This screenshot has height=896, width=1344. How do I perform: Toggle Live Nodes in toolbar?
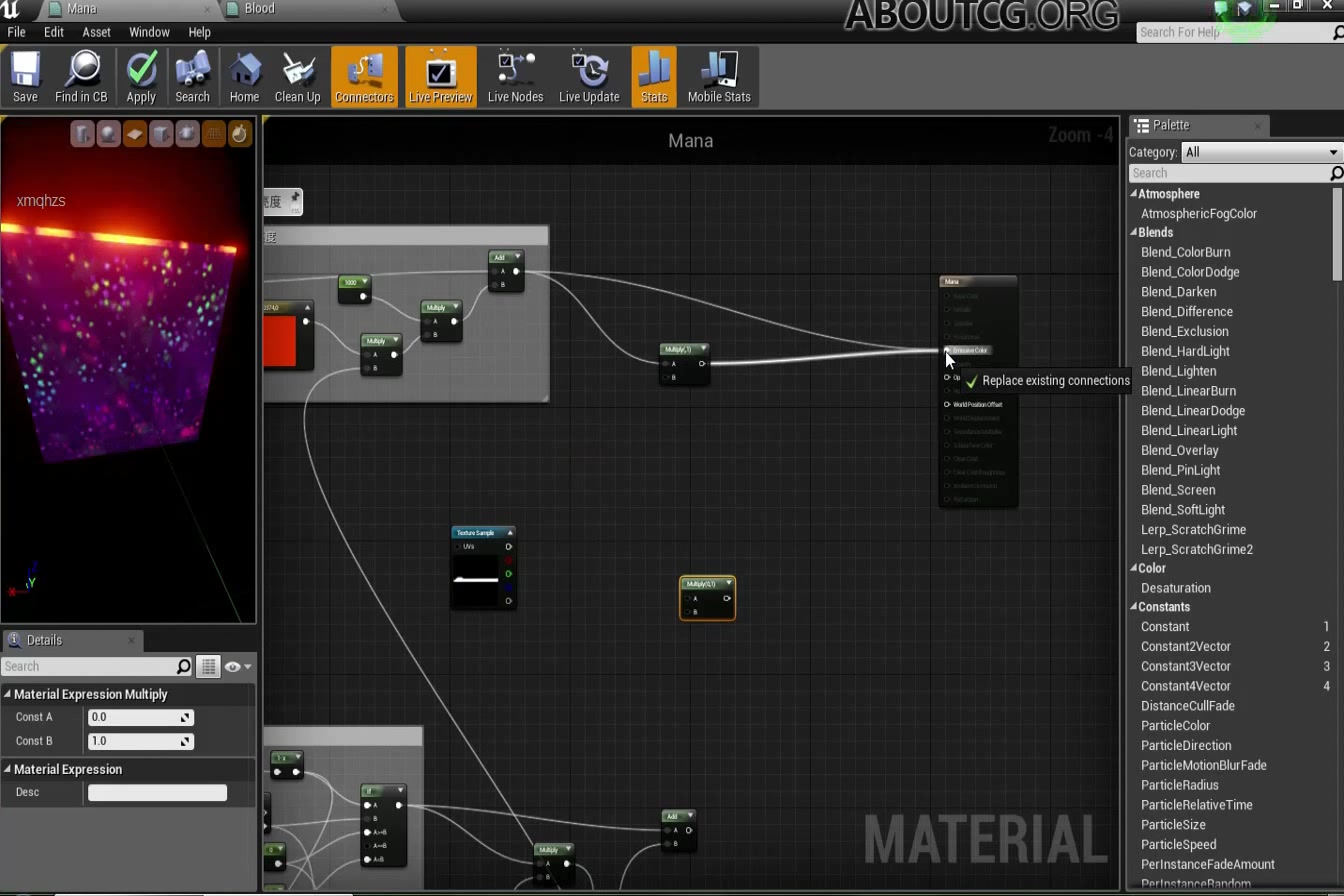(515, 77)
